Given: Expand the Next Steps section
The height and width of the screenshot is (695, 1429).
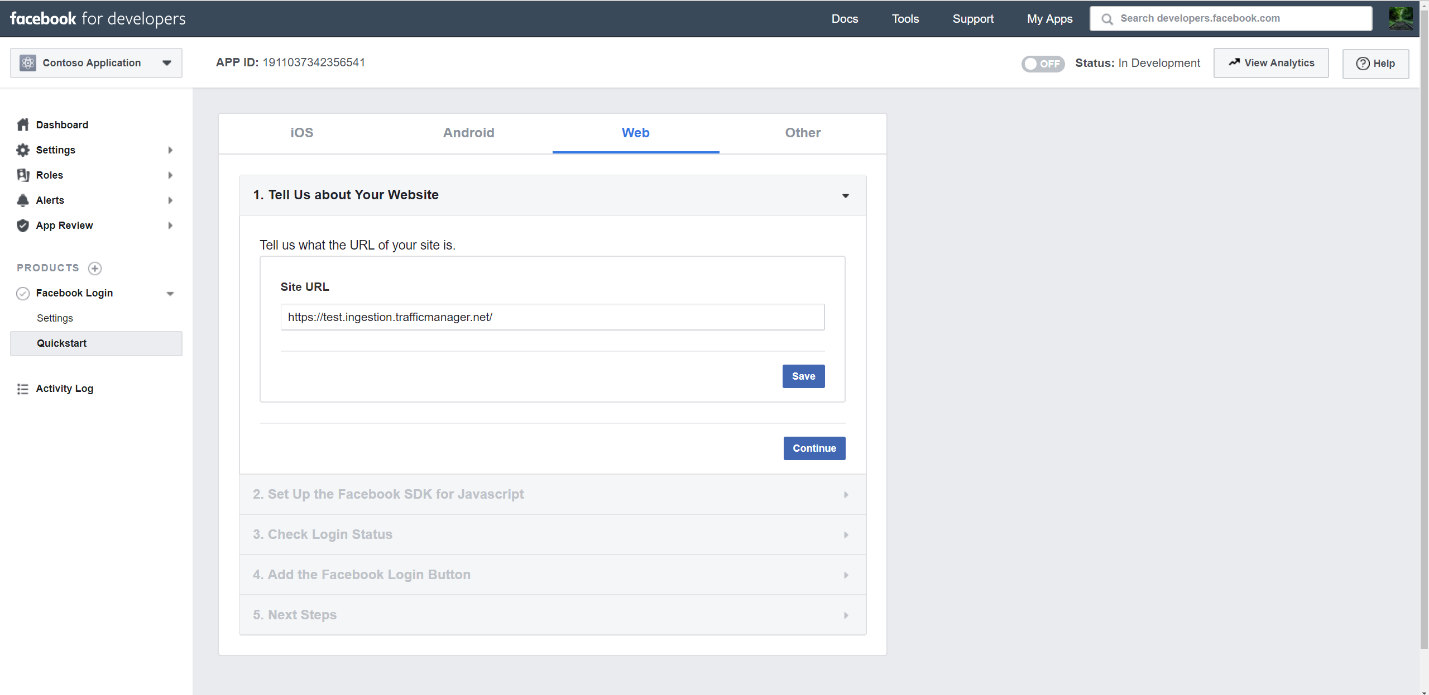Looking at the screenshot, I should click(x=552, y=614).
